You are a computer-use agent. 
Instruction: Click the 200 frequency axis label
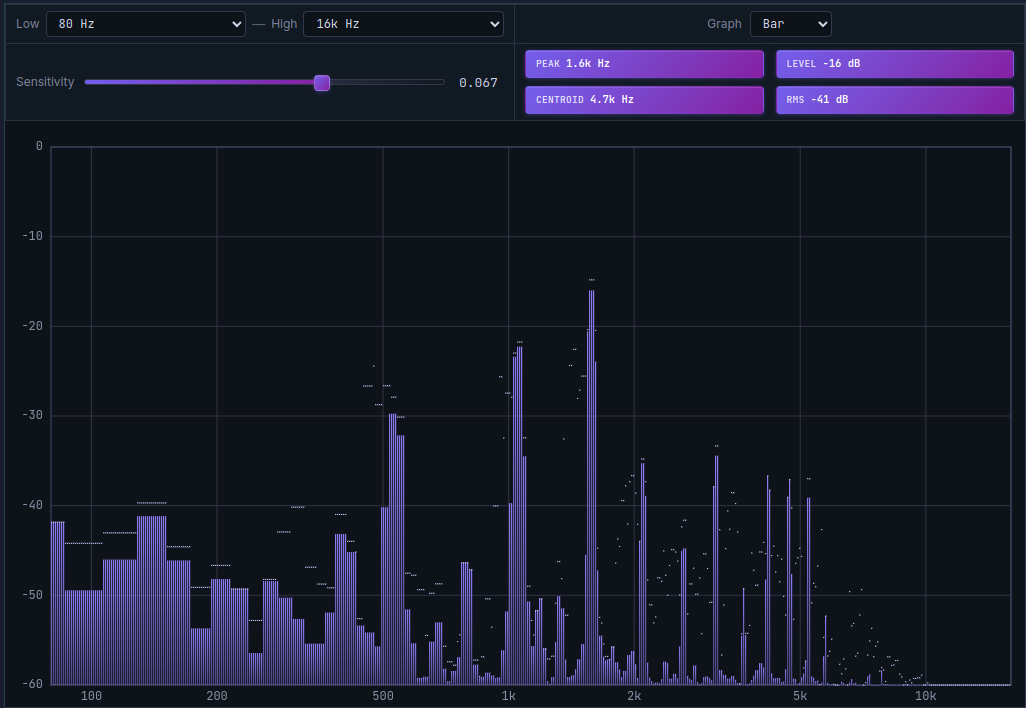pyautogui.click(x=217, y=696)
